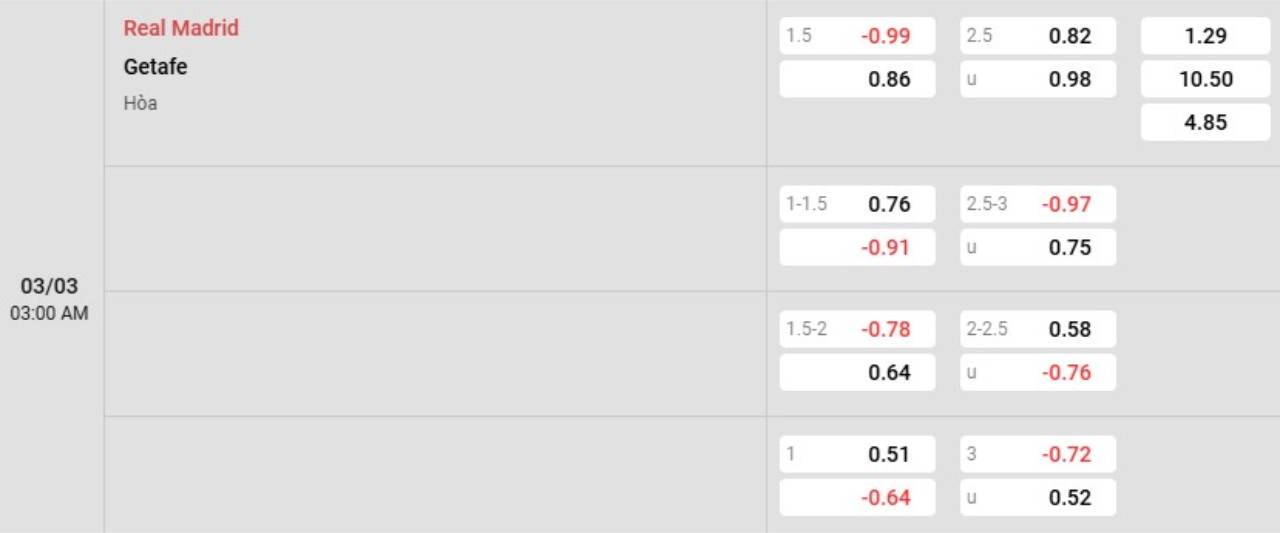Select 1 handicap odds 0.51

coord(857,454)
